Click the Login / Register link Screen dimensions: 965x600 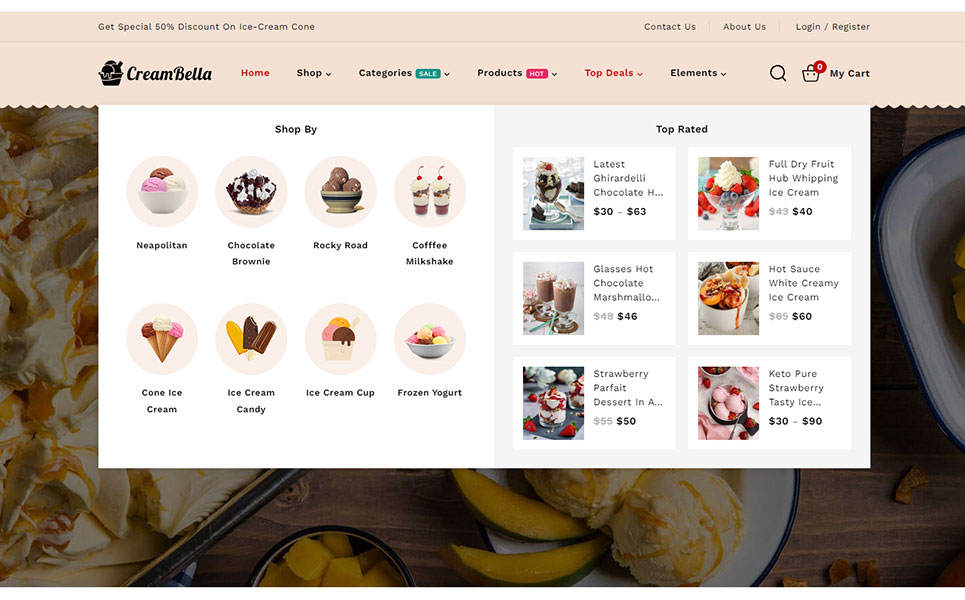(x=832, y=26)
